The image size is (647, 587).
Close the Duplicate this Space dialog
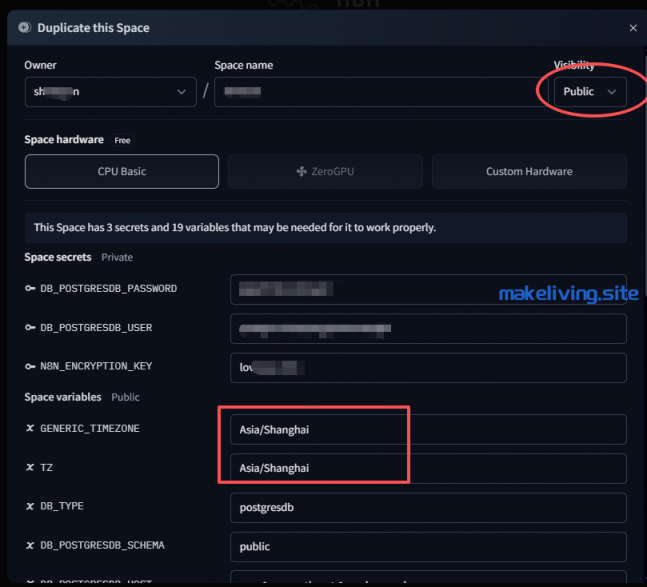(x=632, y=28)
